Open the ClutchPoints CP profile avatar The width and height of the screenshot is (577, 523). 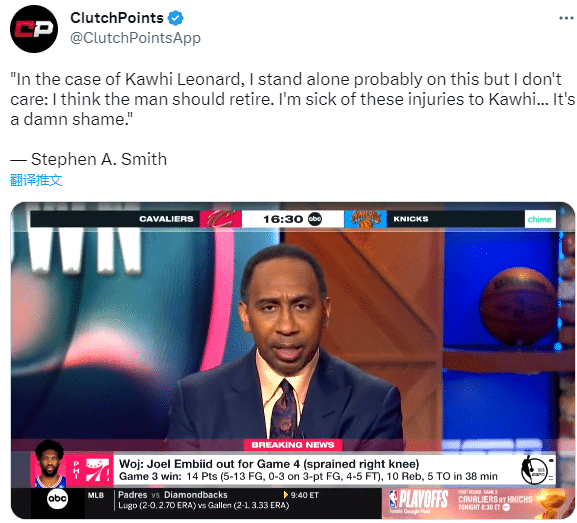tap(34, 29)
